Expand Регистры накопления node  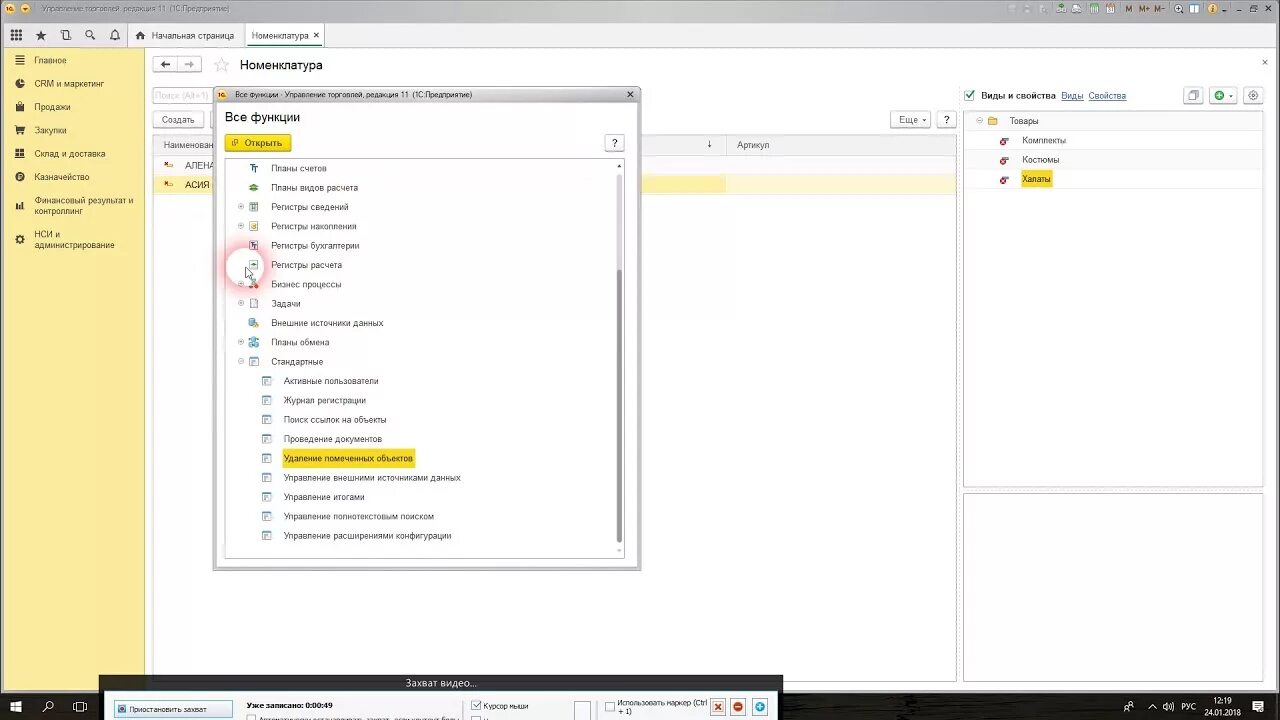click(x=241, y=226)
